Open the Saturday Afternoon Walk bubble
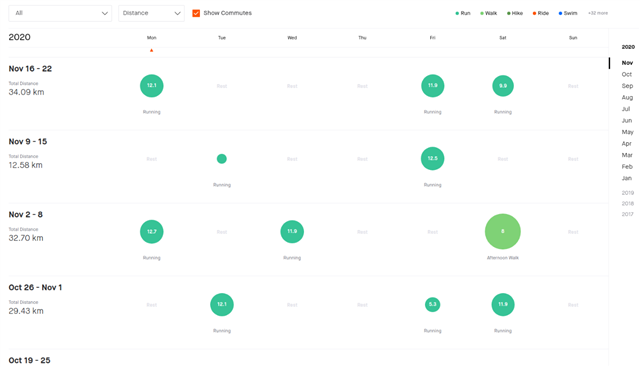The height and width of the screenshot is (367, 640). pos(503,231)
